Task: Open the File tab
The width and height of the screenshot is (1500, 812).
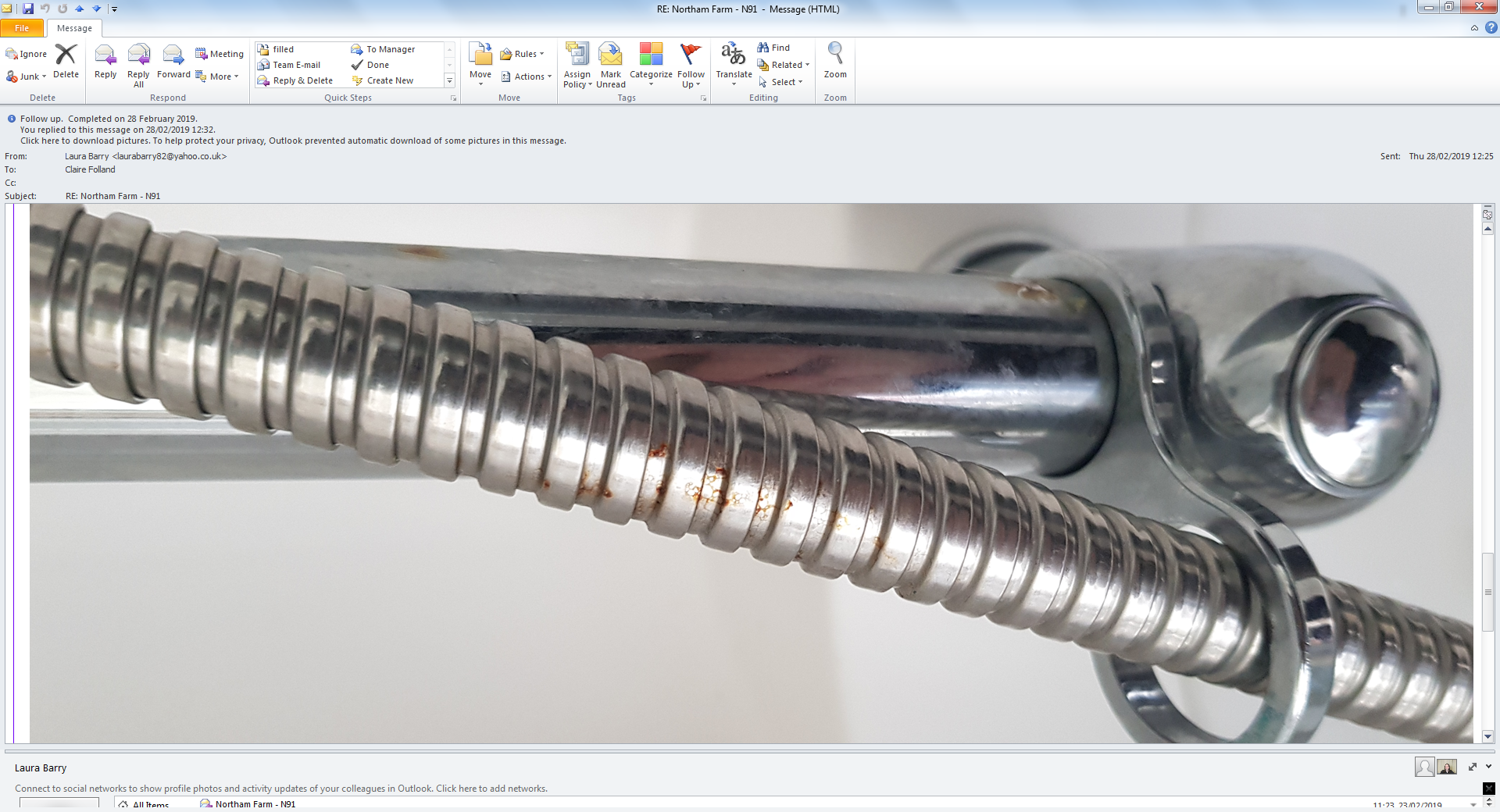Action: pos(22,28)
